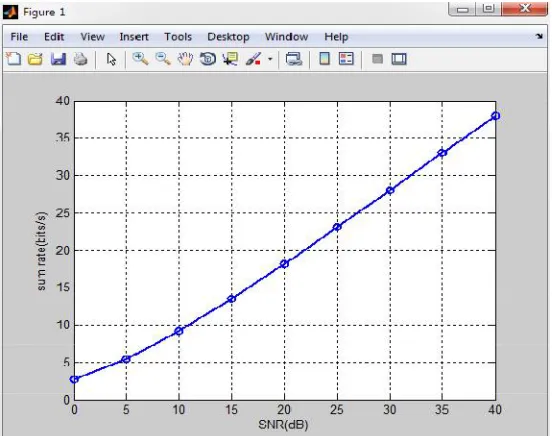Click the data marker at SNR 25

pyautogui.click(x=337, y=227)
